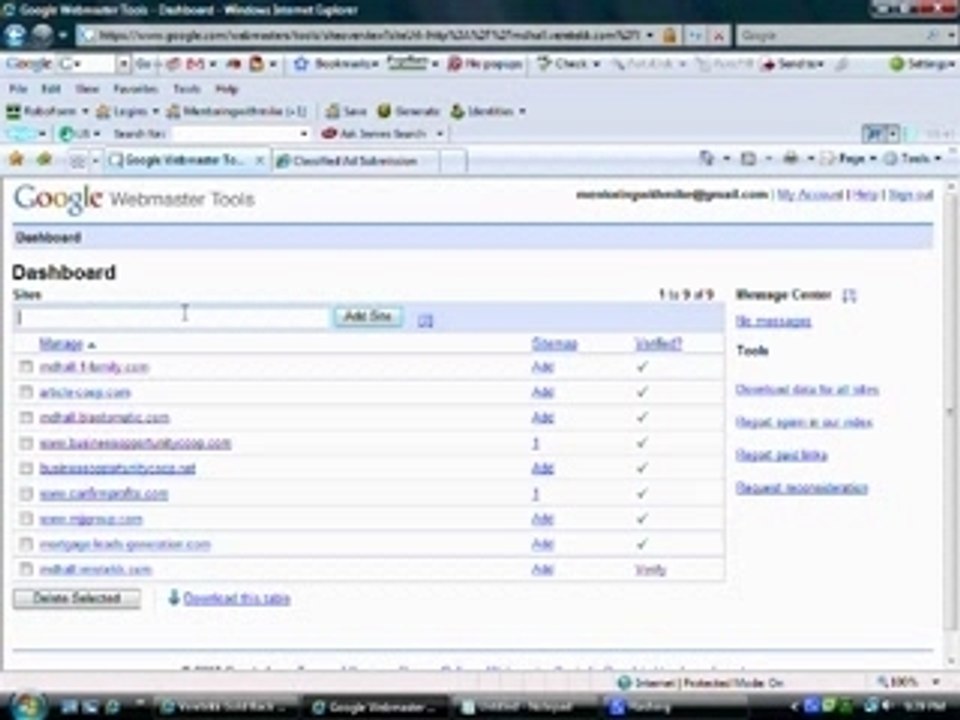Click the Feeds icon on command bar
The image size is (960, 720).
pos(748,159)
